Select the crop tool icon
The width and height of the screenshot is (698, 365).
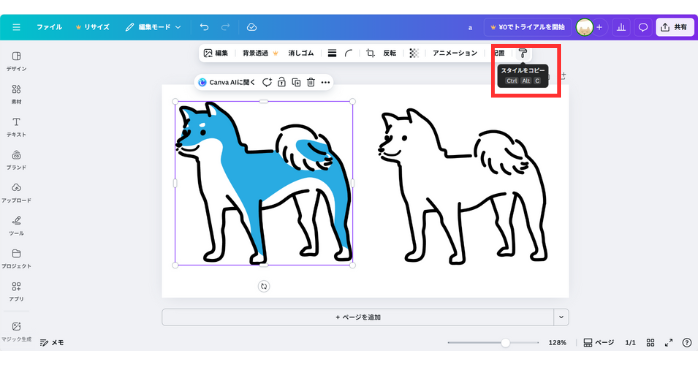tap(370, 53)
